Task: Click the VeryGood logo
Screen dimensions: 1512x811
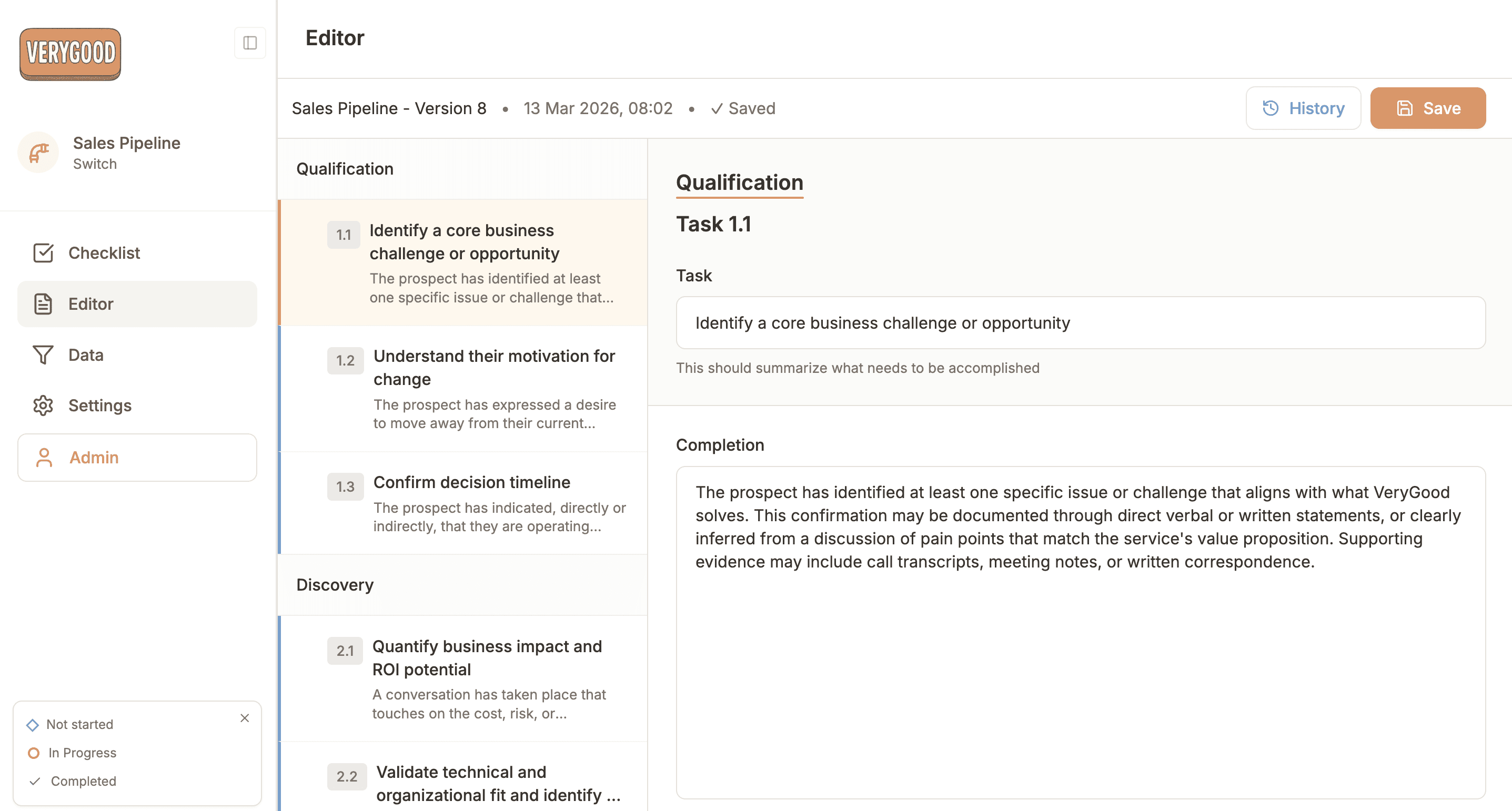Action: click(70, 54)
